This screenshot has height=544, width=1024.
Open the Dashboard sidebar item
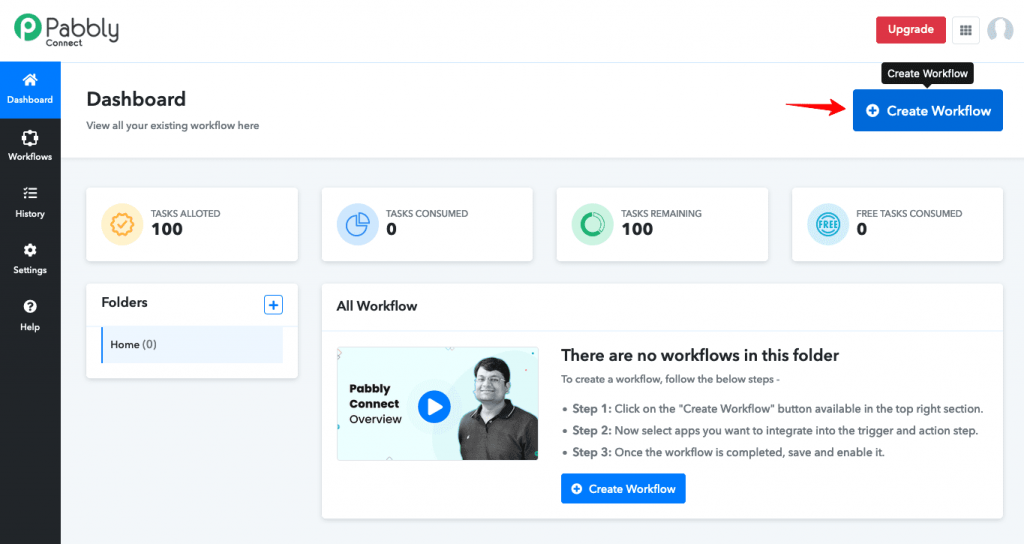point(30,89)
